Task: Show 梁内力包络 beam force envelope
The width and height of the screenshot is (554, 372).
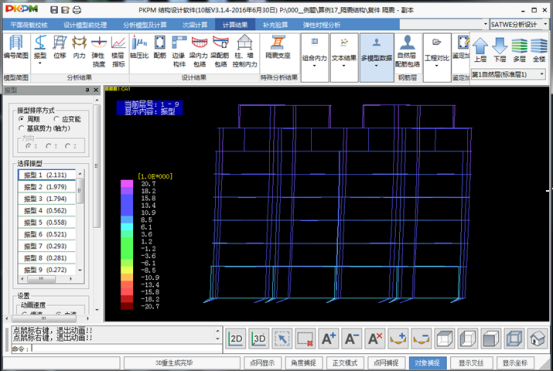Action: click(x=199, y=51)
